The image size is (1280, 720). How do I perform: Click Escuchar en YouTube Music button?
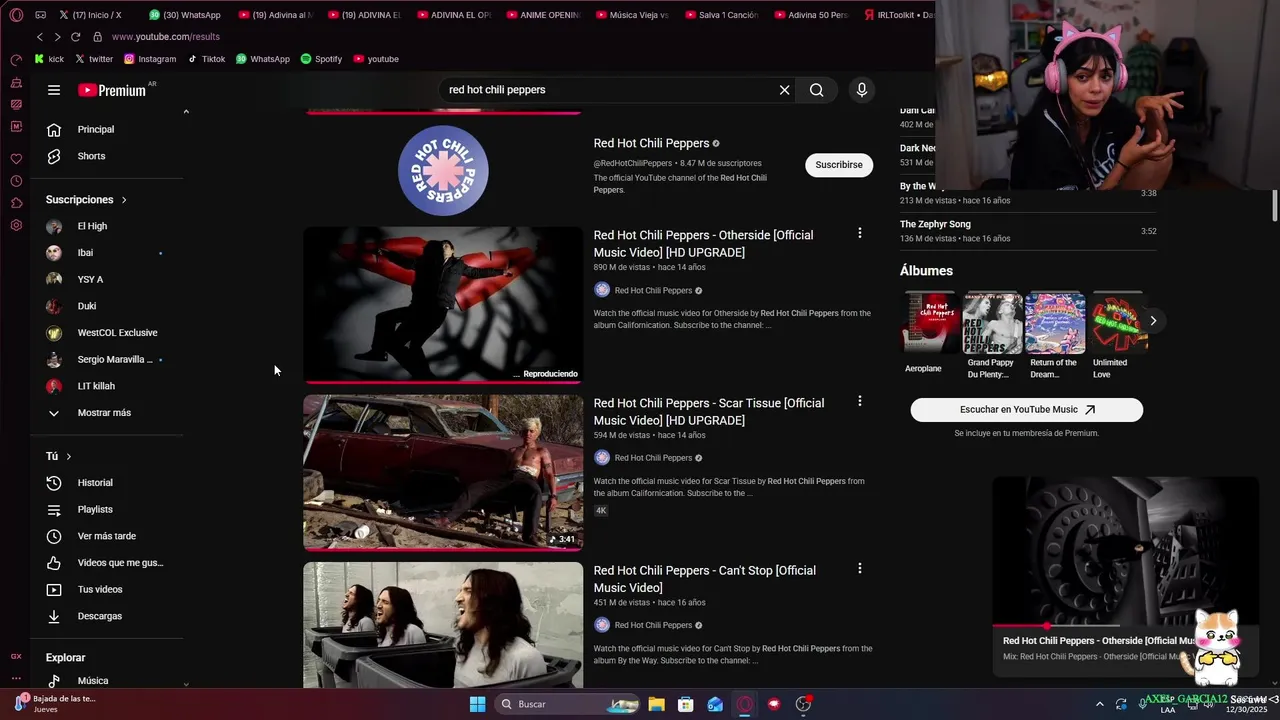(1026, 409)
